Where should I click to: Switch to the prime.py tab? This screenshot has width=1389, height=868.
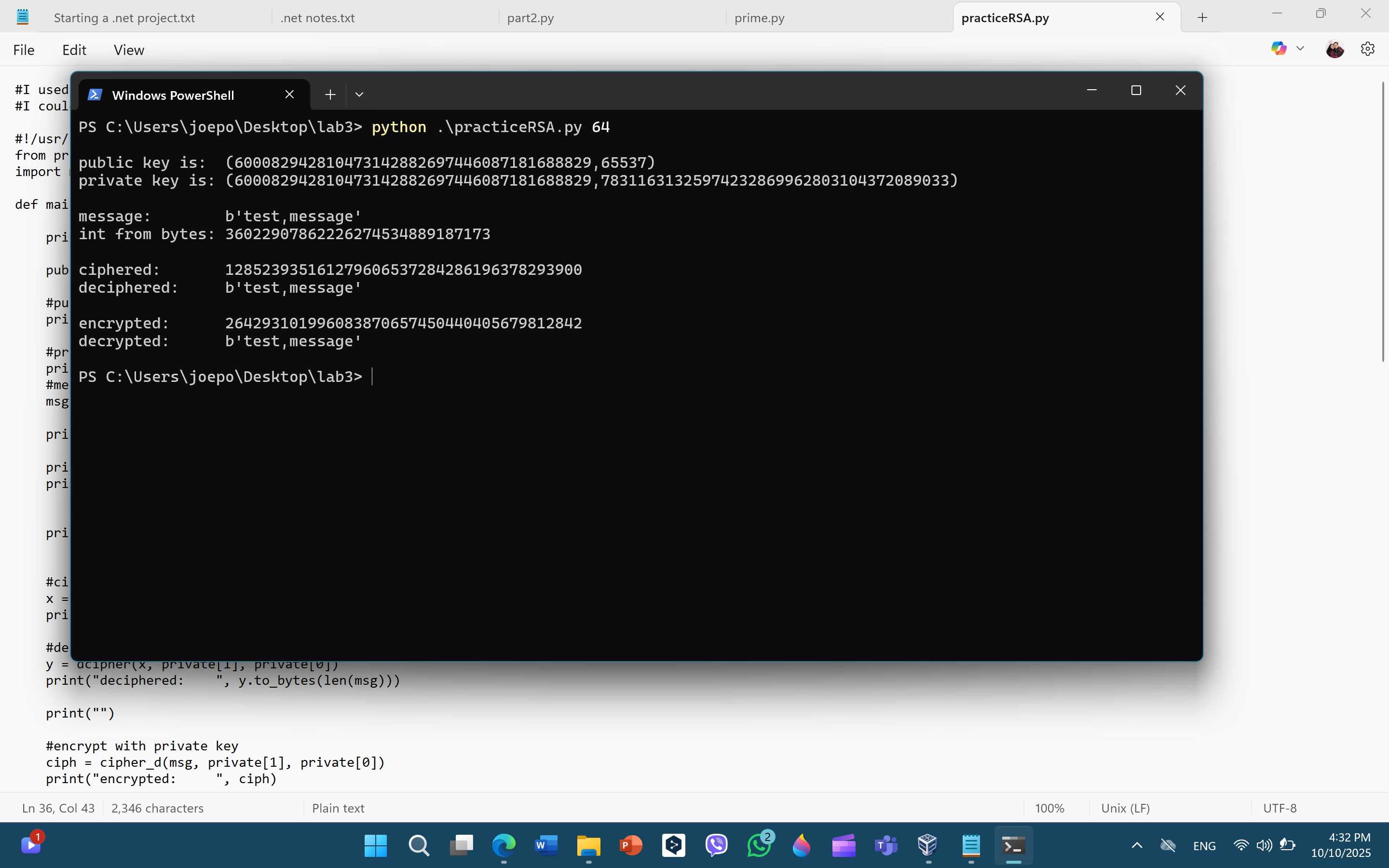pos(759,18)
